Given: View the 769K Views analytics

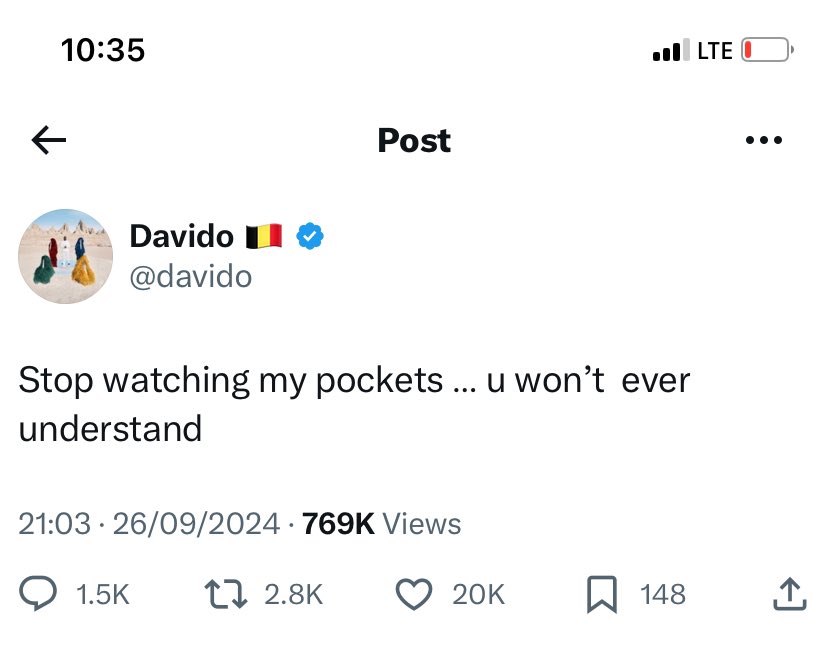Looking at the screenshot, I should click(381, 524).
